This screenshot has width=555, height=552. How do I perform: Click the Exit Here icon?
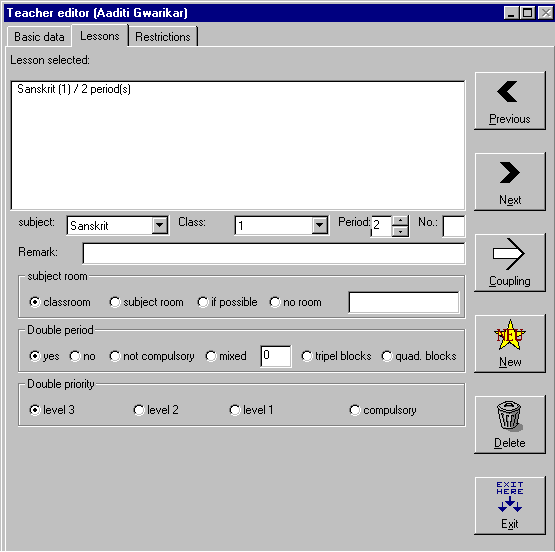(510, 496)
